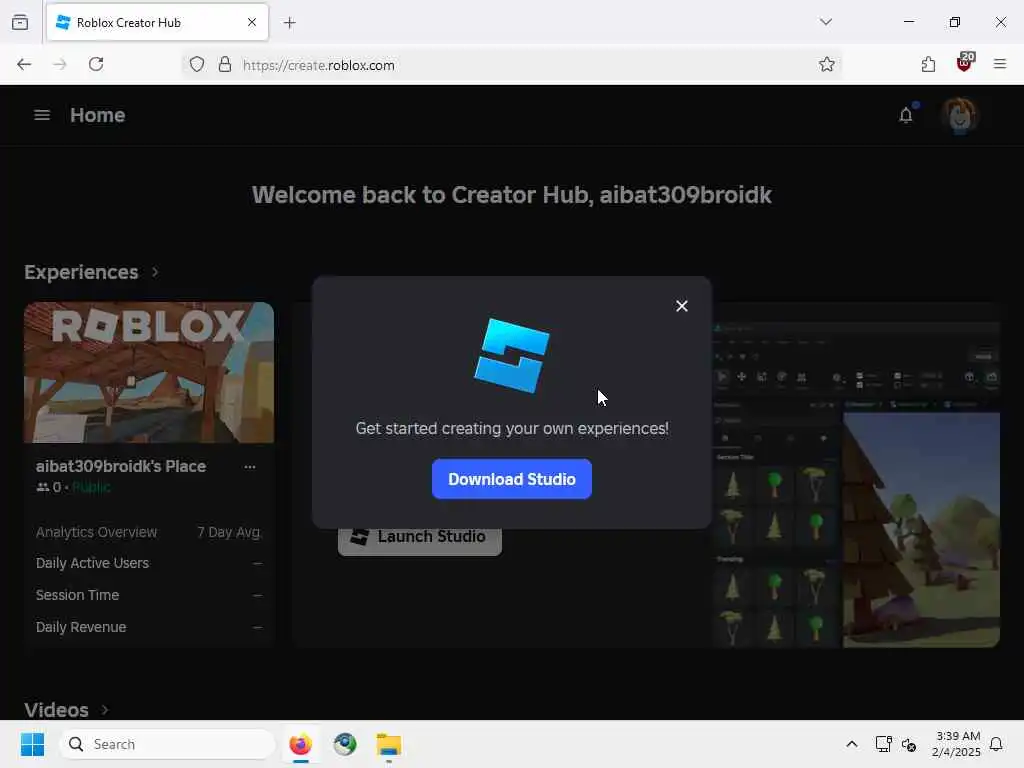Click the Session Time row
Image resolution: width=1024 pixels, height=768 pixels.
[149, 595]
